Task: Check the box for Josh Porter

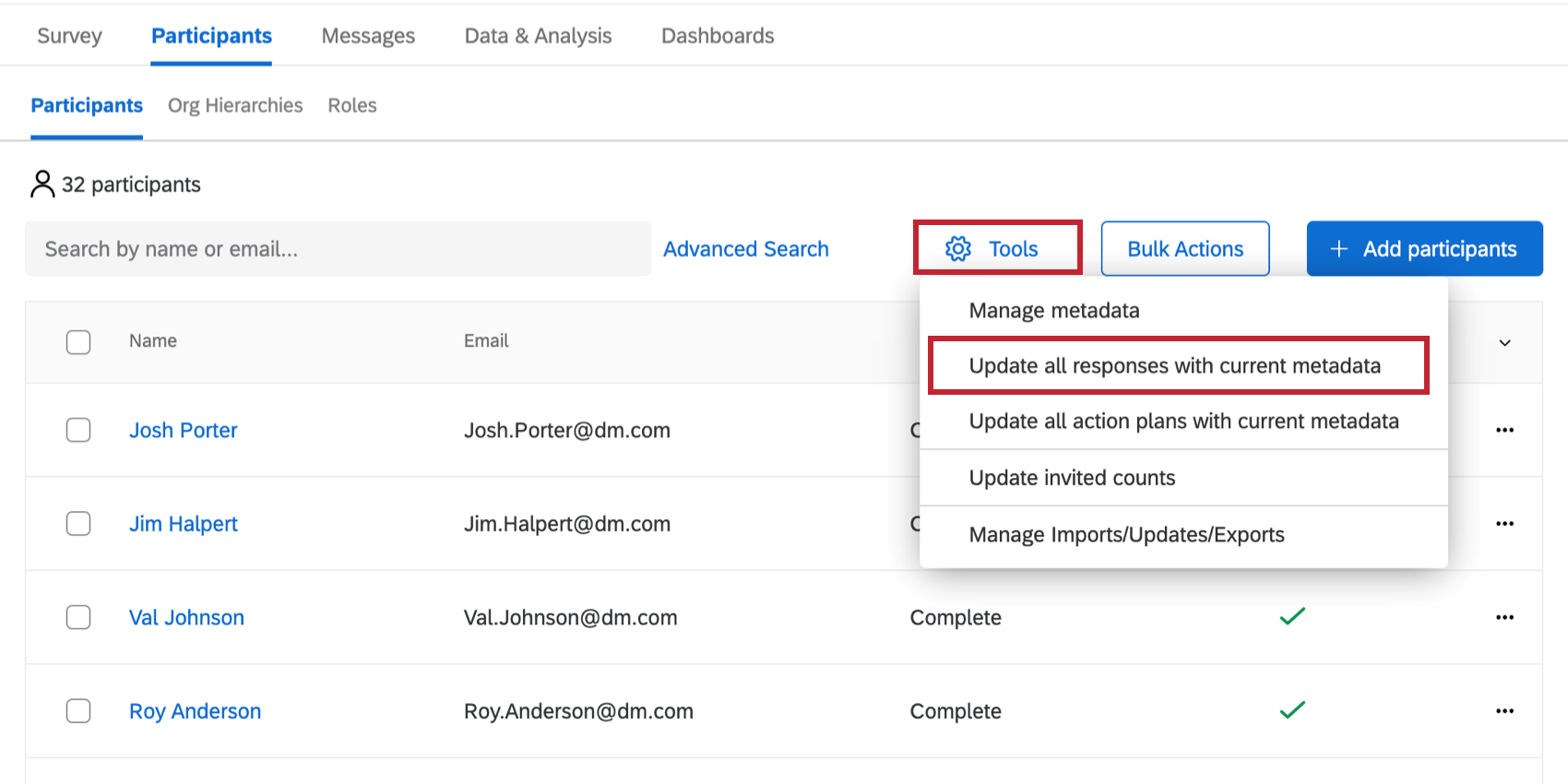Action: (x=78, y=431)
